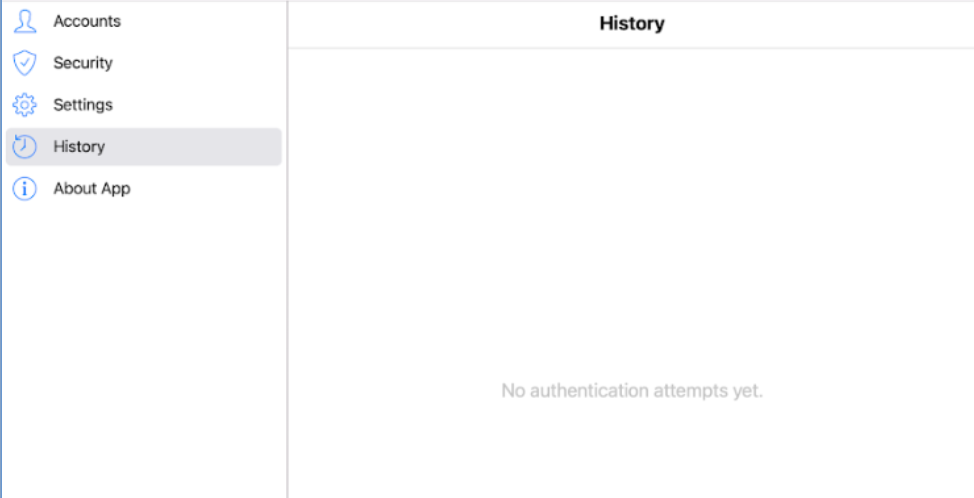Click the "No authentication attempts yet." message

coord(631,390)
